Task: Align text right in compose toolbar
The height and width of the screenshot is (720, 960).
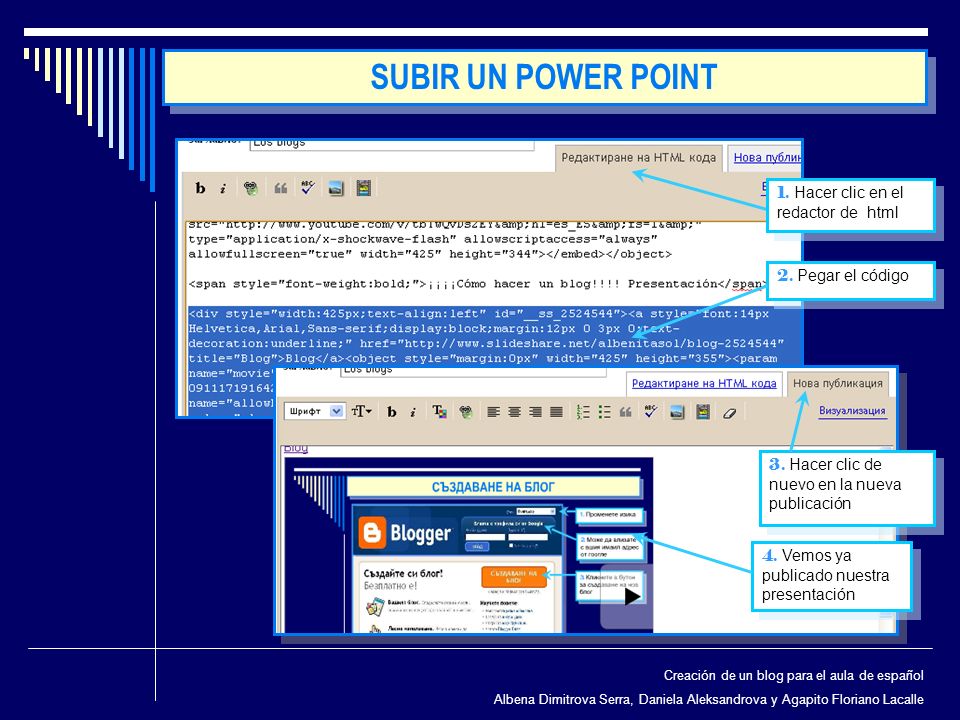Action: [x=535, y=411]
